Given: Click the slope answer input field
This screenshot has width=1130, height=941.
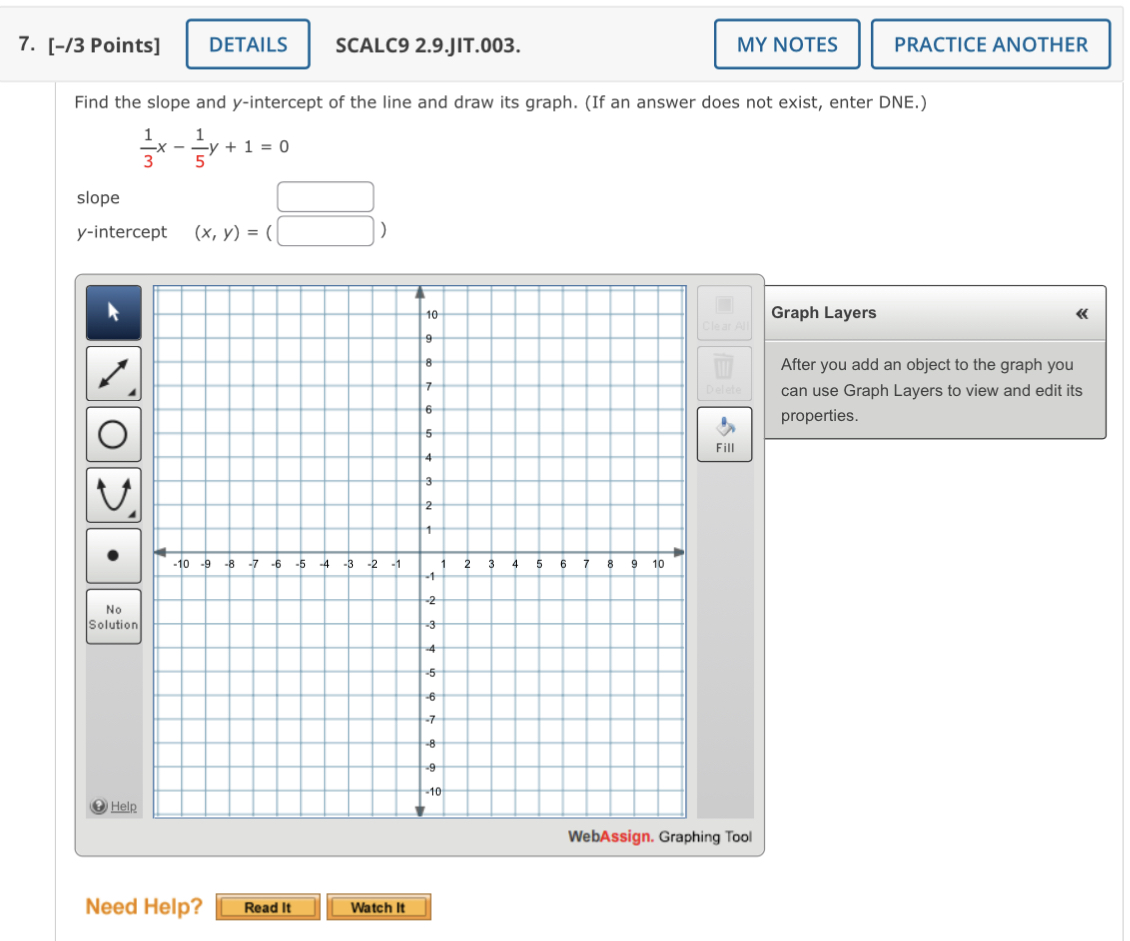Looking at the screenshot, I should pyautogui.click(x=325, y=196).
